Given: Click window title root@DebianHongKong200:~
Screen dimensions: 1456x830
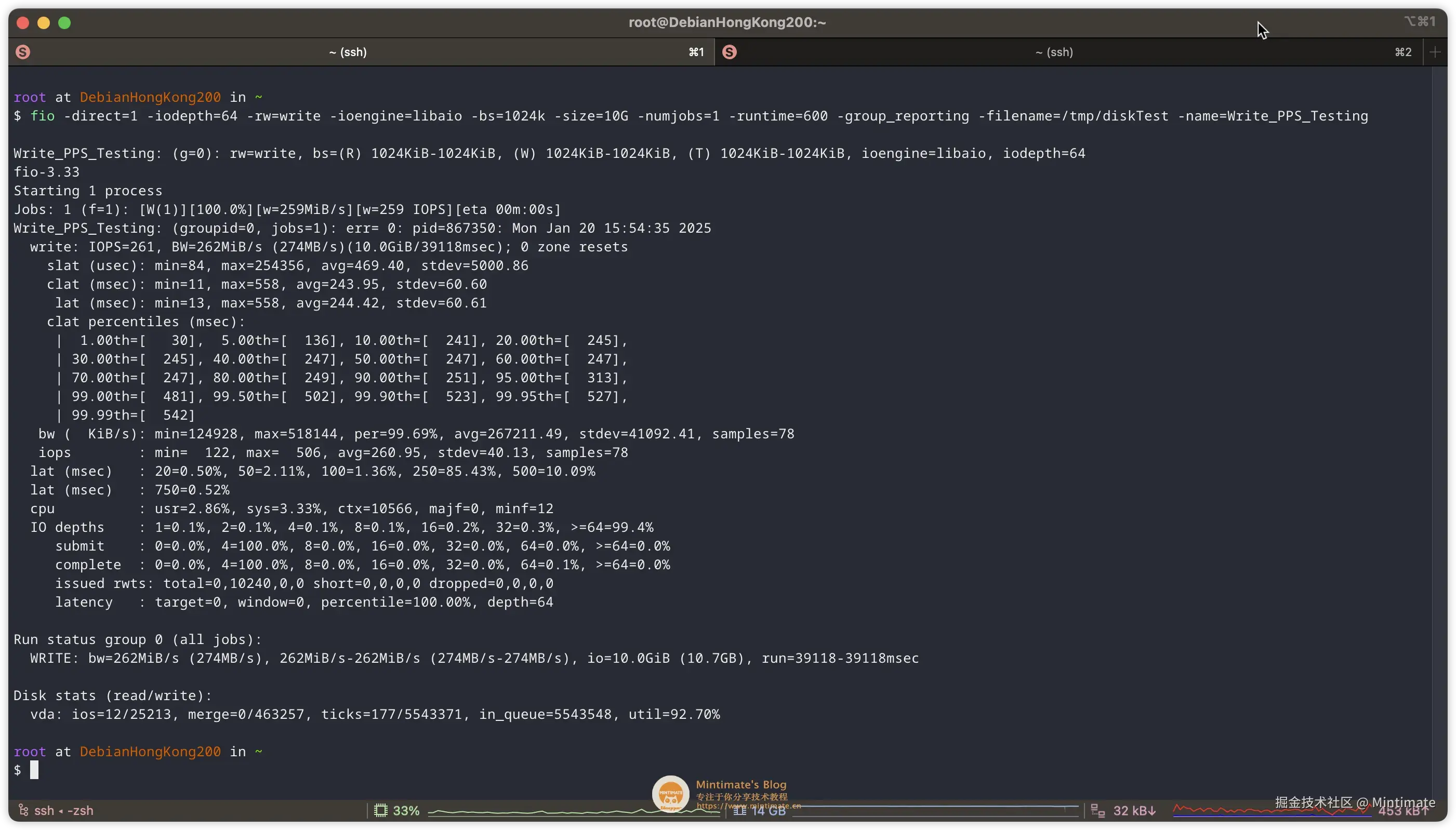Looking at the screenshot, I should 727,22.
